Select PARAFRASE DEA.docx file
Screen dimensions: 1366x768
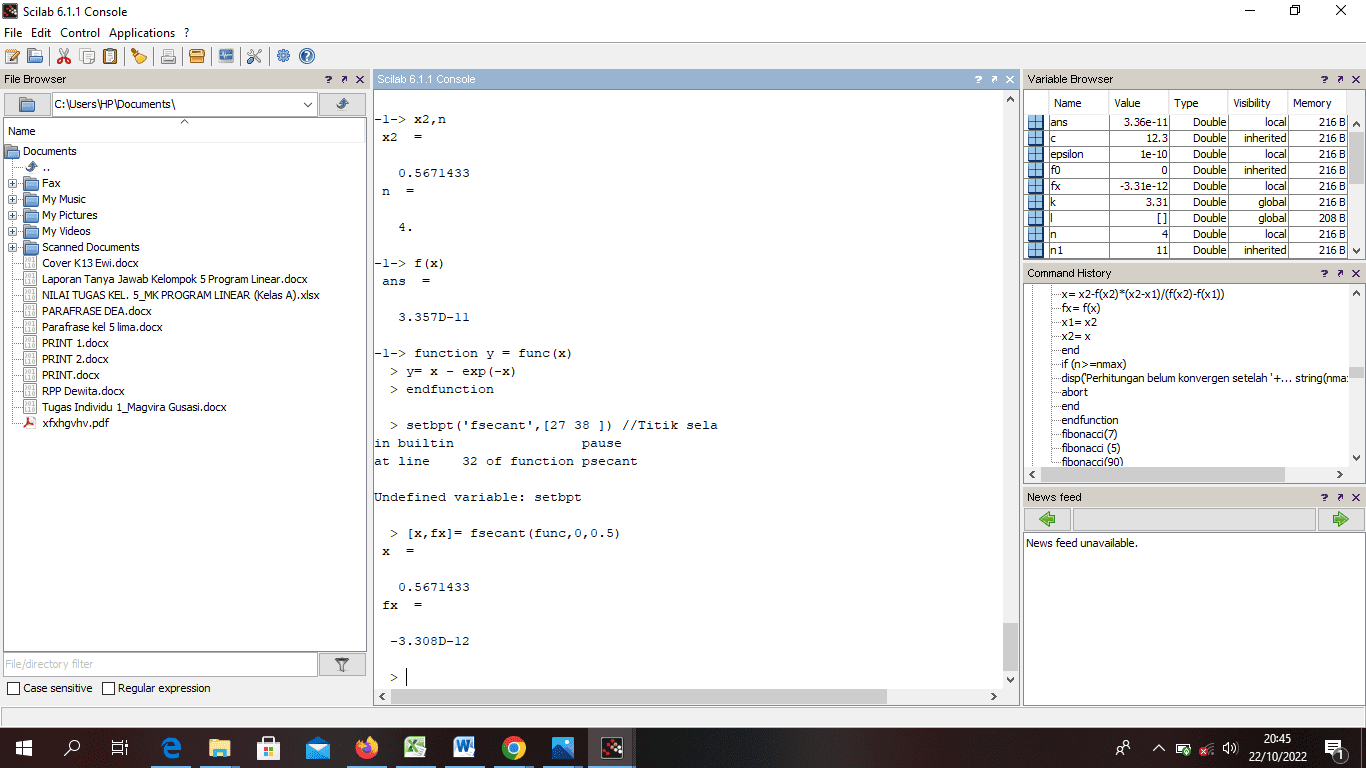[x=97, y=311]
